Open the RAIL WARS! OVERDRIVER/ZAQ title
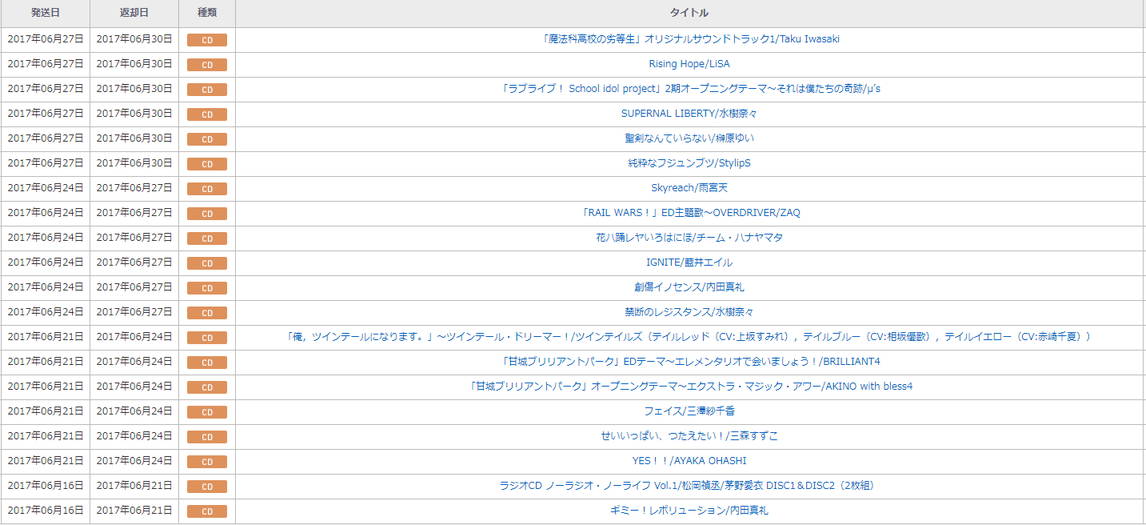 pyautogui.click(x=689, y=213)
